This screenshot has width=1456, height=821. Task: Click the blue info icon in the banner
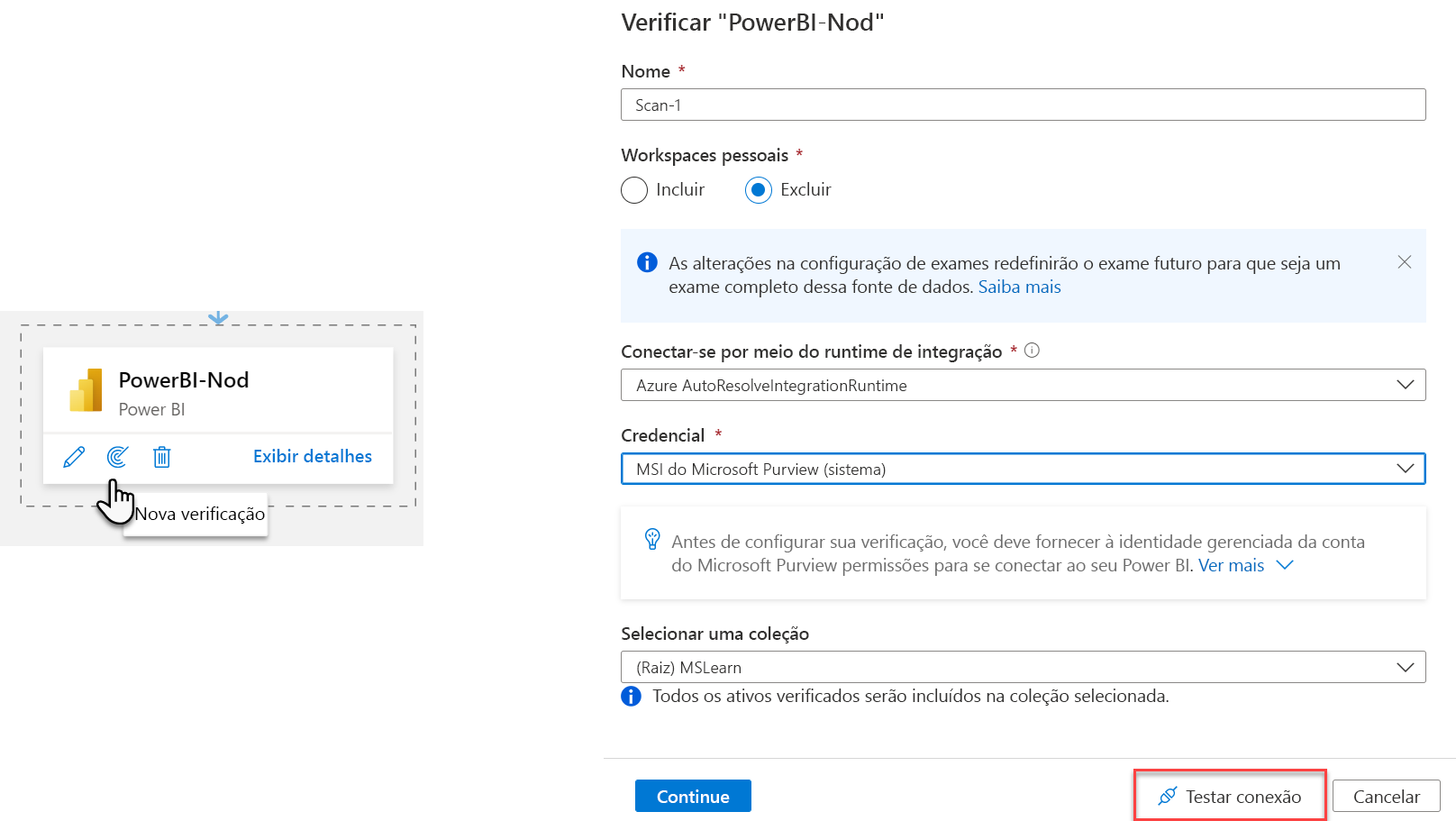pos(647,262)
